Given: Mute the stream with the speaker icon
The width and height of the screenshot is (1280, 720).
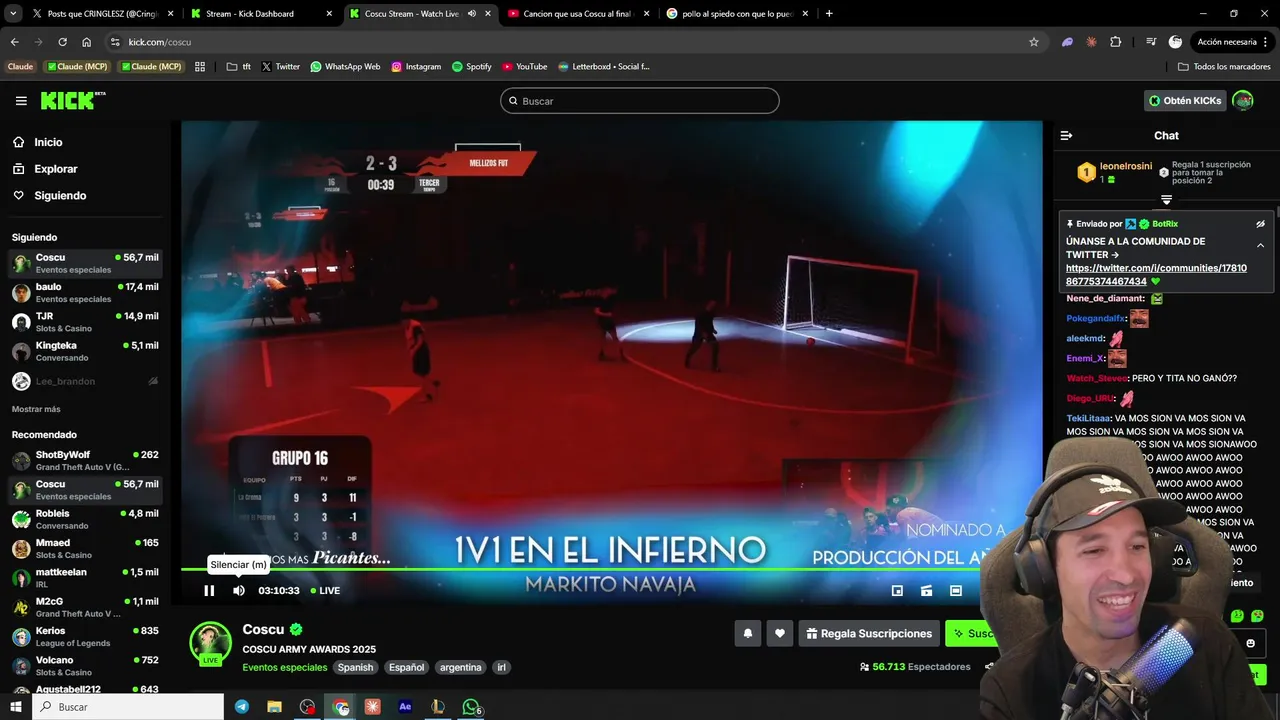Looking at the screenshot, I should (239, 591).
